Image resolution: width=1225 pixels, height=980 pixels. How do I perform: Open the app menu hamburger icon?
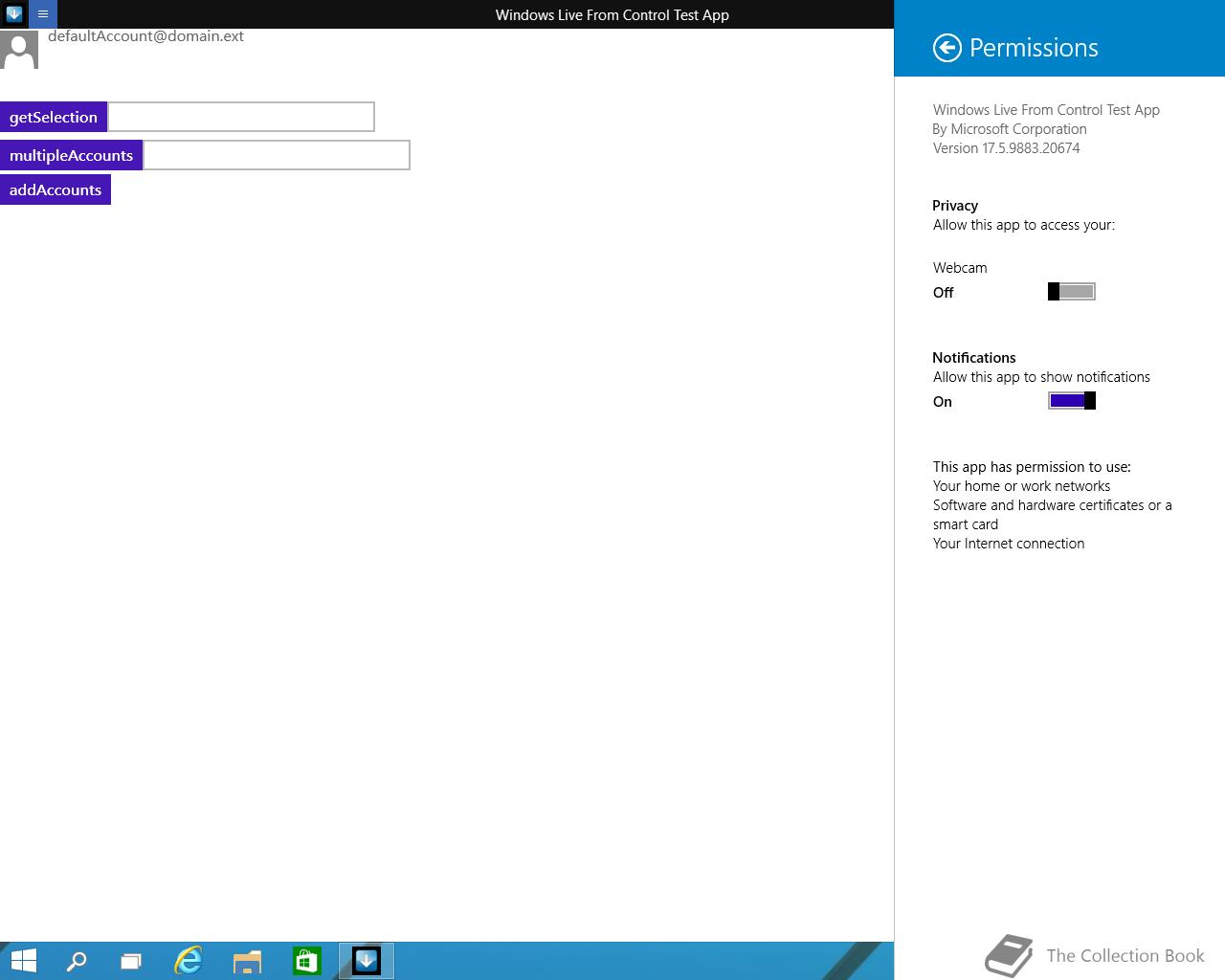pos(43,14)
